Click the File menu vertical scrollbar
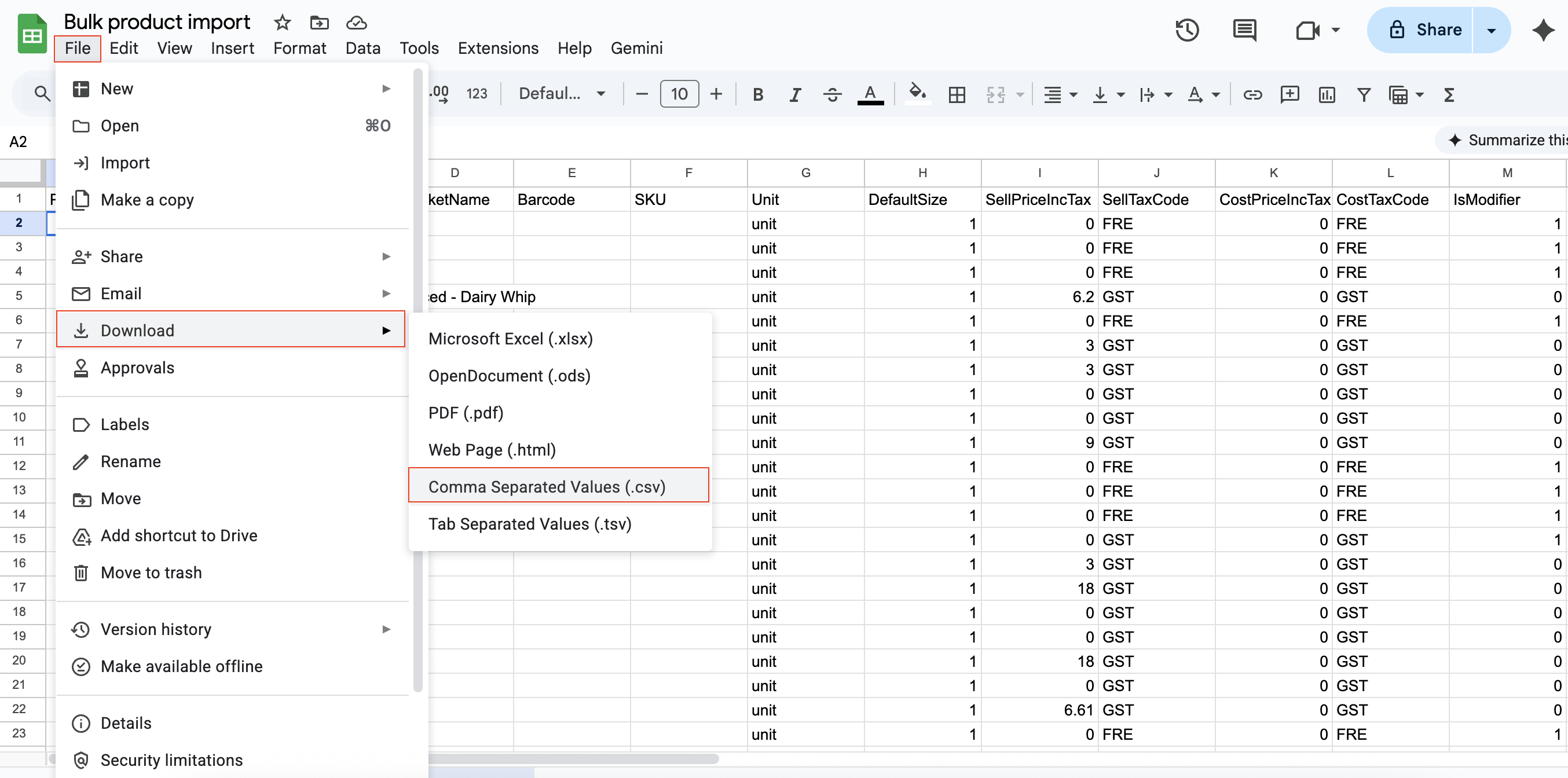 click(x=417, y=381)
